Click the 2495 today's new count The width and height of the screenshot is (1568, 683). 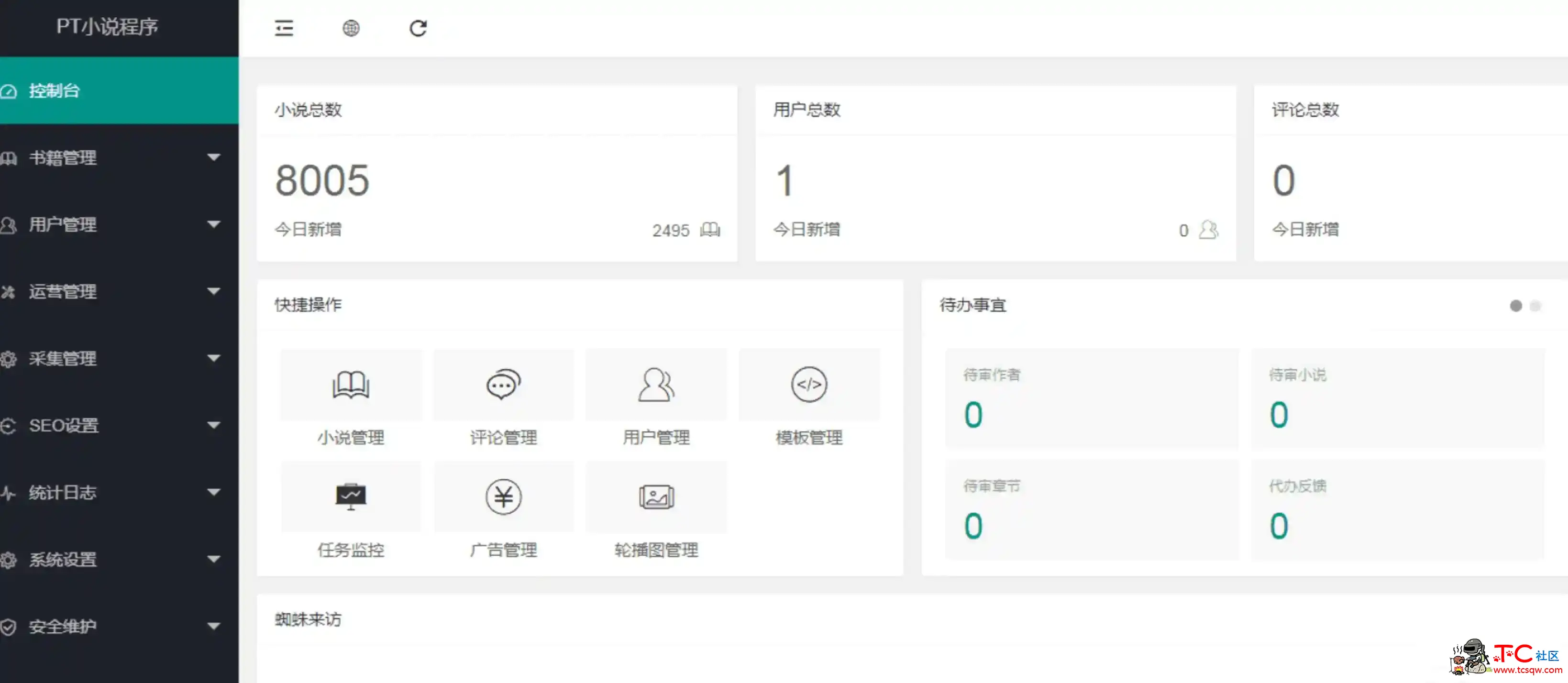tap(671, 231)
